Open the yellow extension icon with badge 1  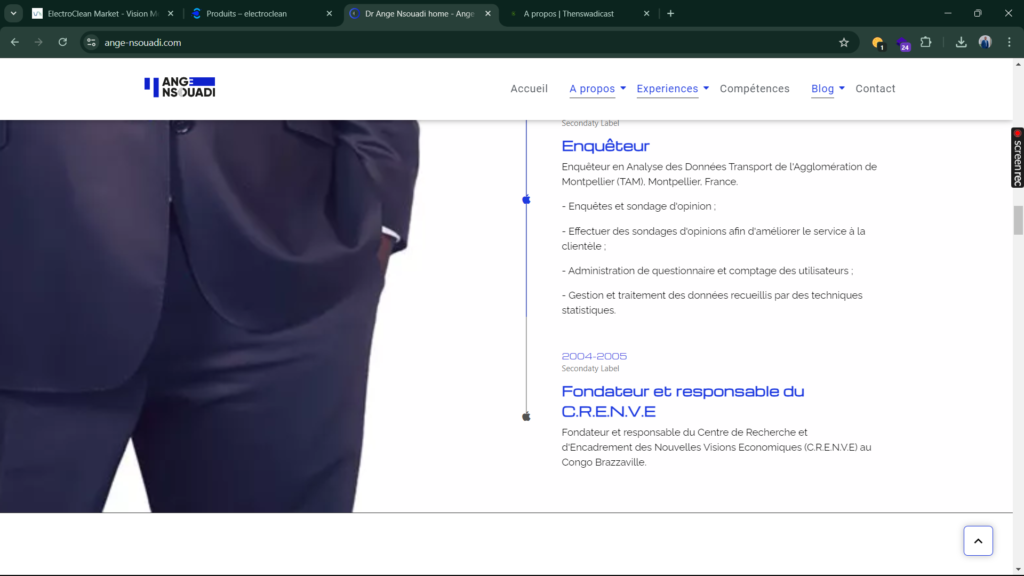click(x=878, y=43)
